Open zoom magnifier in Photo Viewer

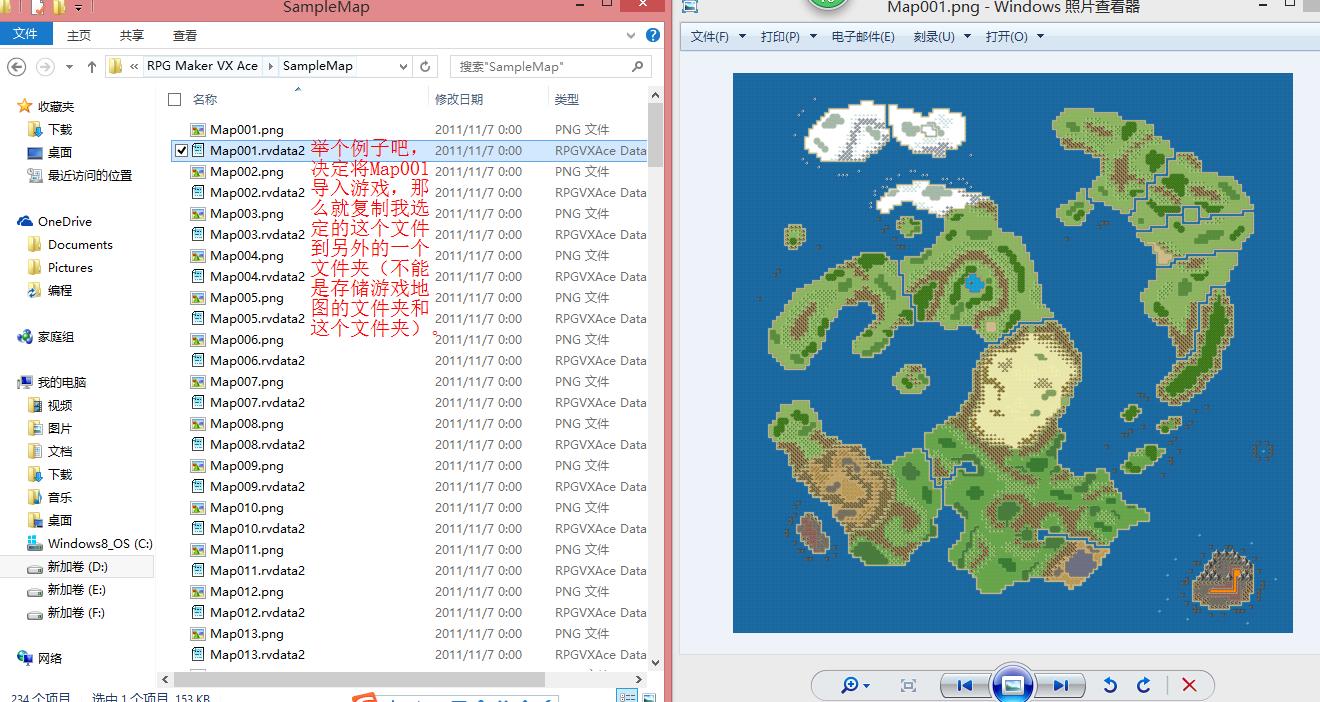point(855,685)
